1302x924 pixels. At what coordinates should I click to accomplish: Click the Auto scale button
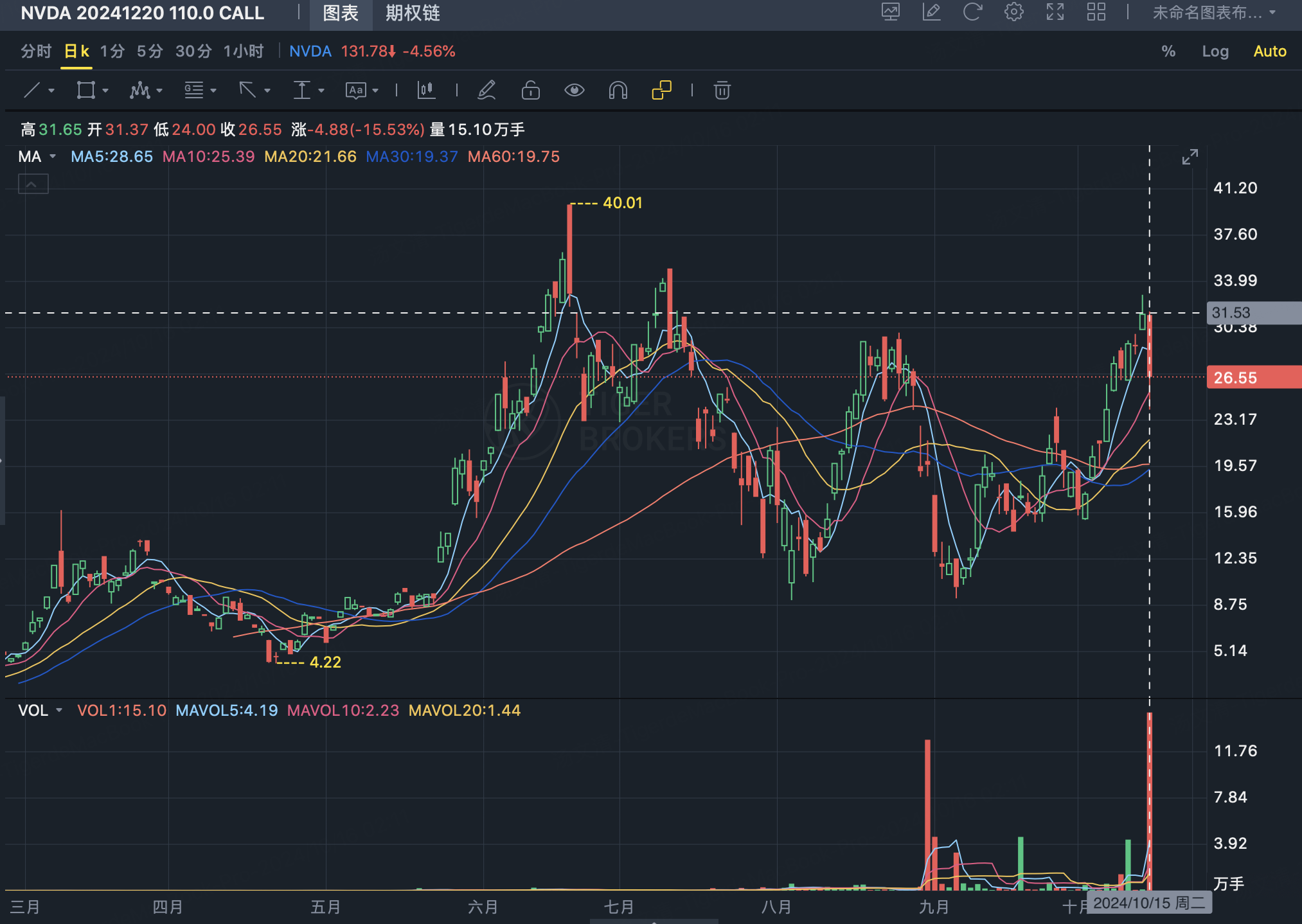[x=1269, y=51]
